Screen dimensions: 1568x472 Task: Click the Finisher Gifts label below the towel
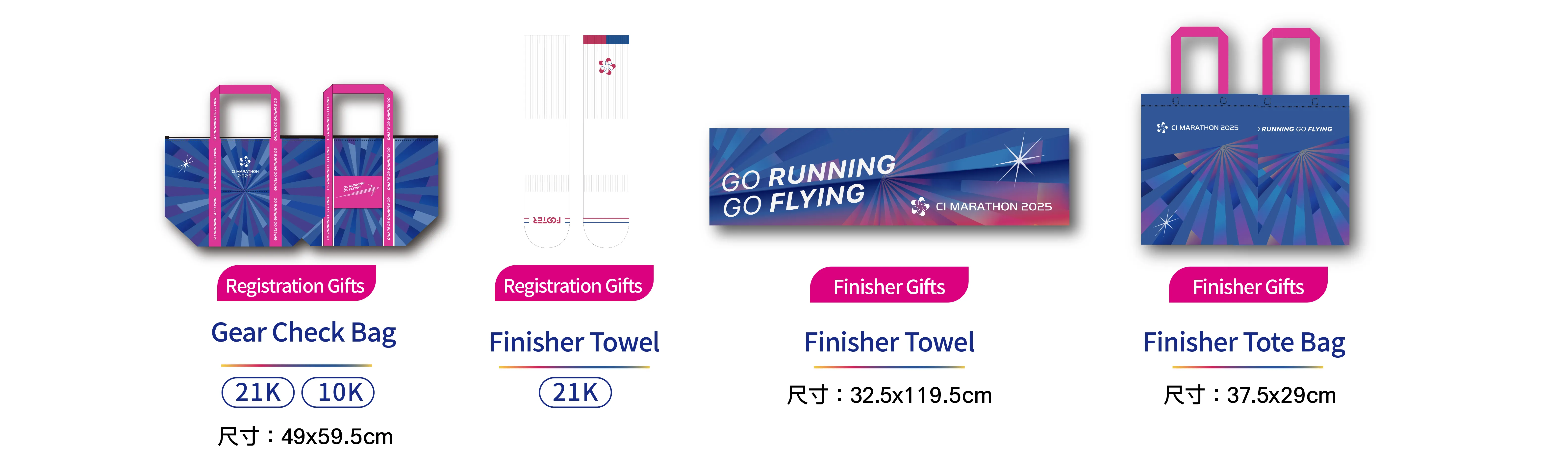coord(889,285)
